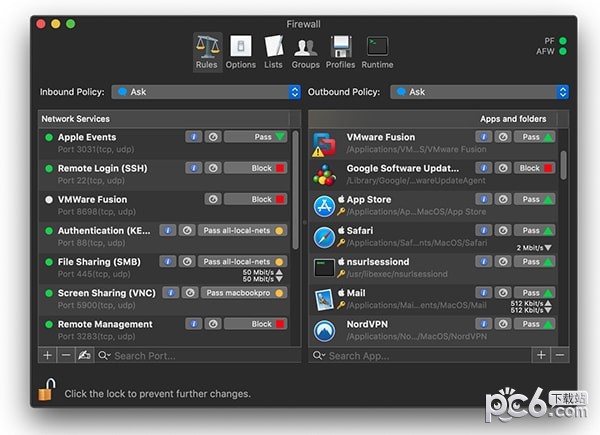Show info for Apple Events service
This screenshot has height=435, width=600.
[x=194, y=137]
